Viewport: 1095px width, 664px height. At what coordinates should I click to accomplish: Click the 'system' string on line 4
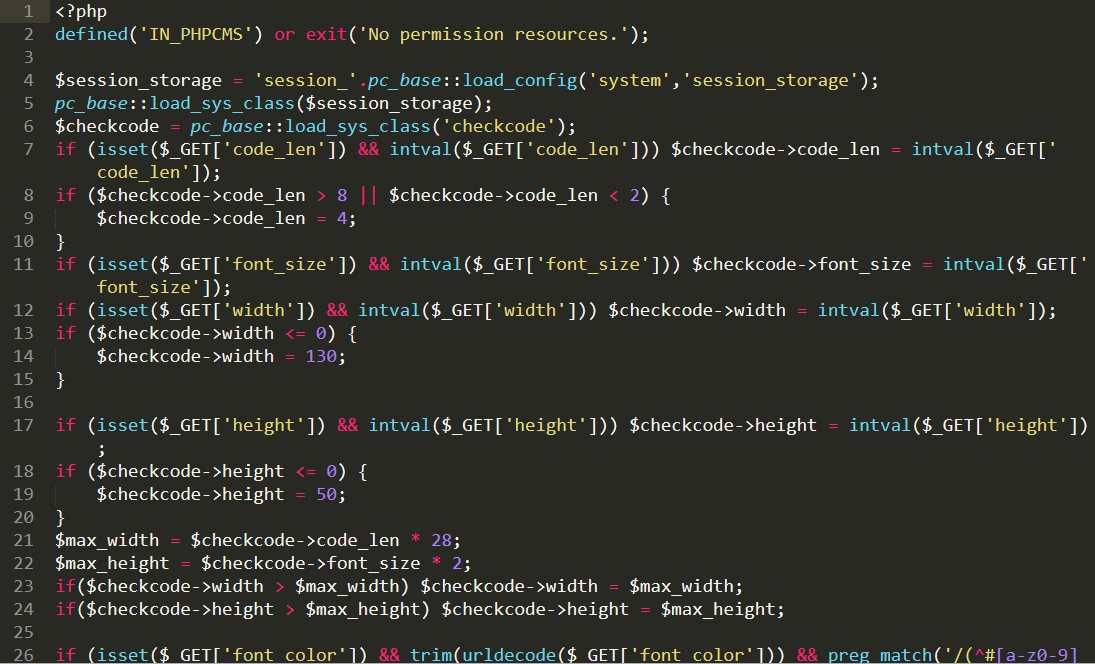point(629,80)
